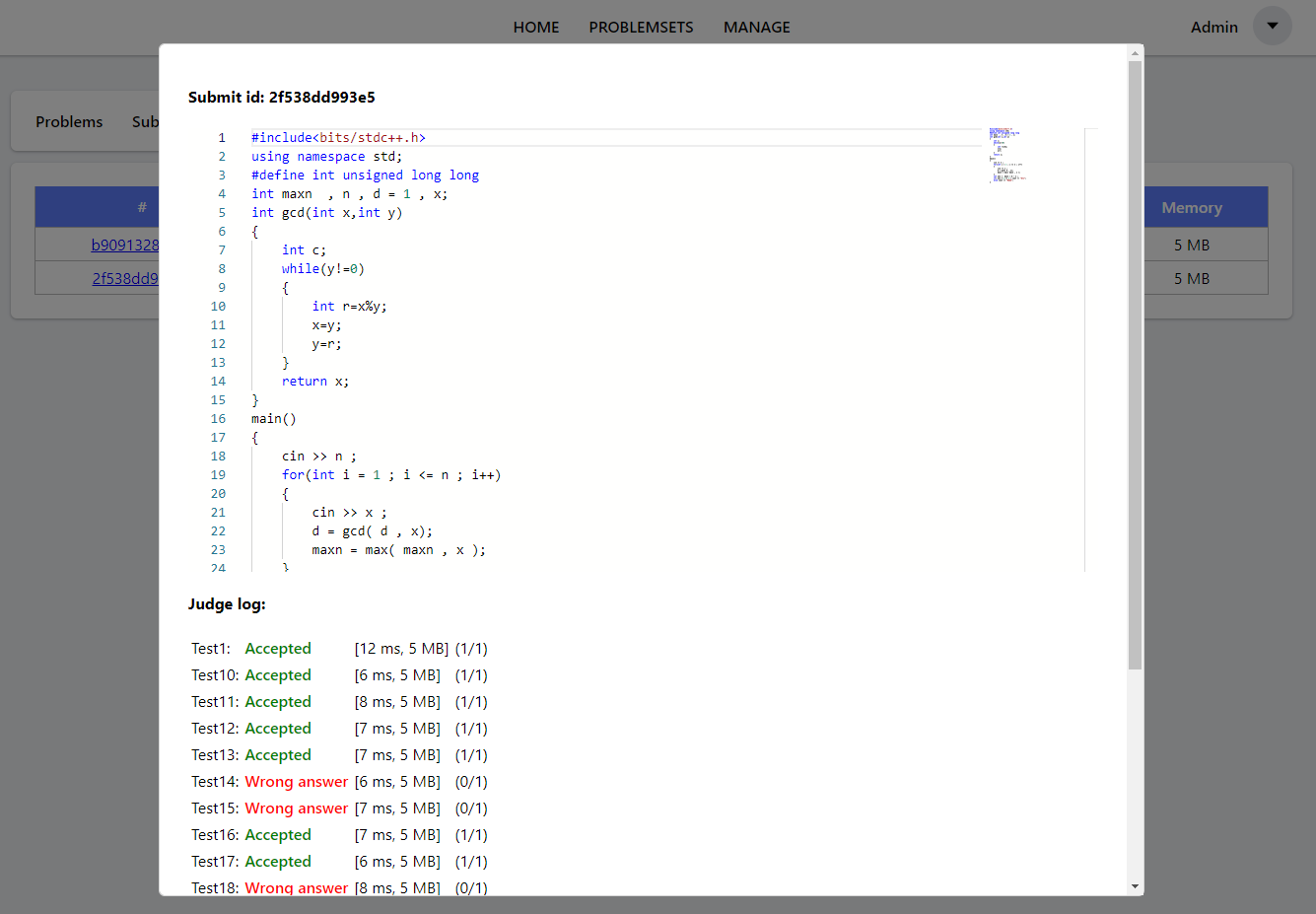Click code line maxn = max( maxn , x );

399,550
